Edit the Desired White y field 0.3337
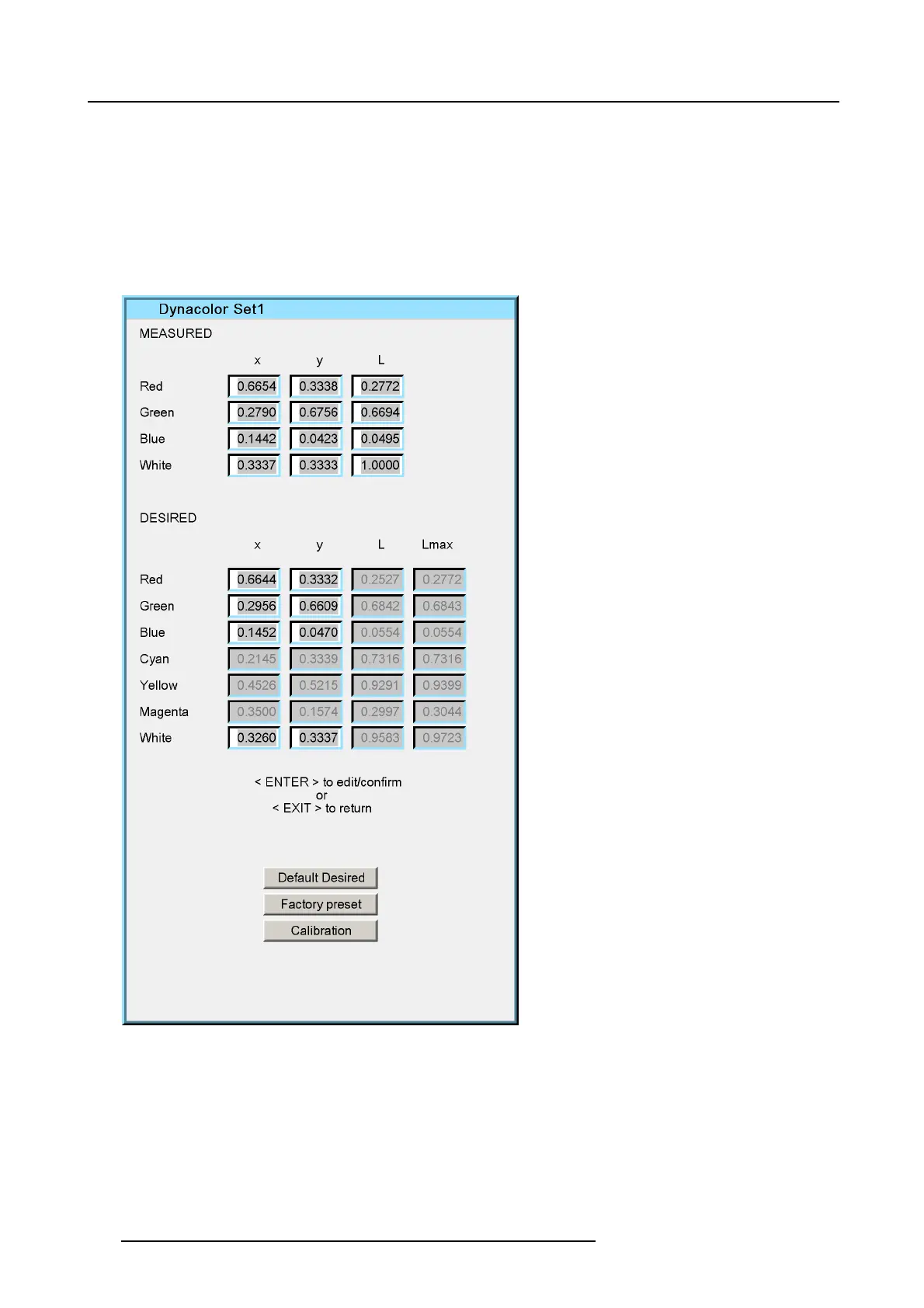The height and width of the screenshot is (1308, 924). point(317,738)
